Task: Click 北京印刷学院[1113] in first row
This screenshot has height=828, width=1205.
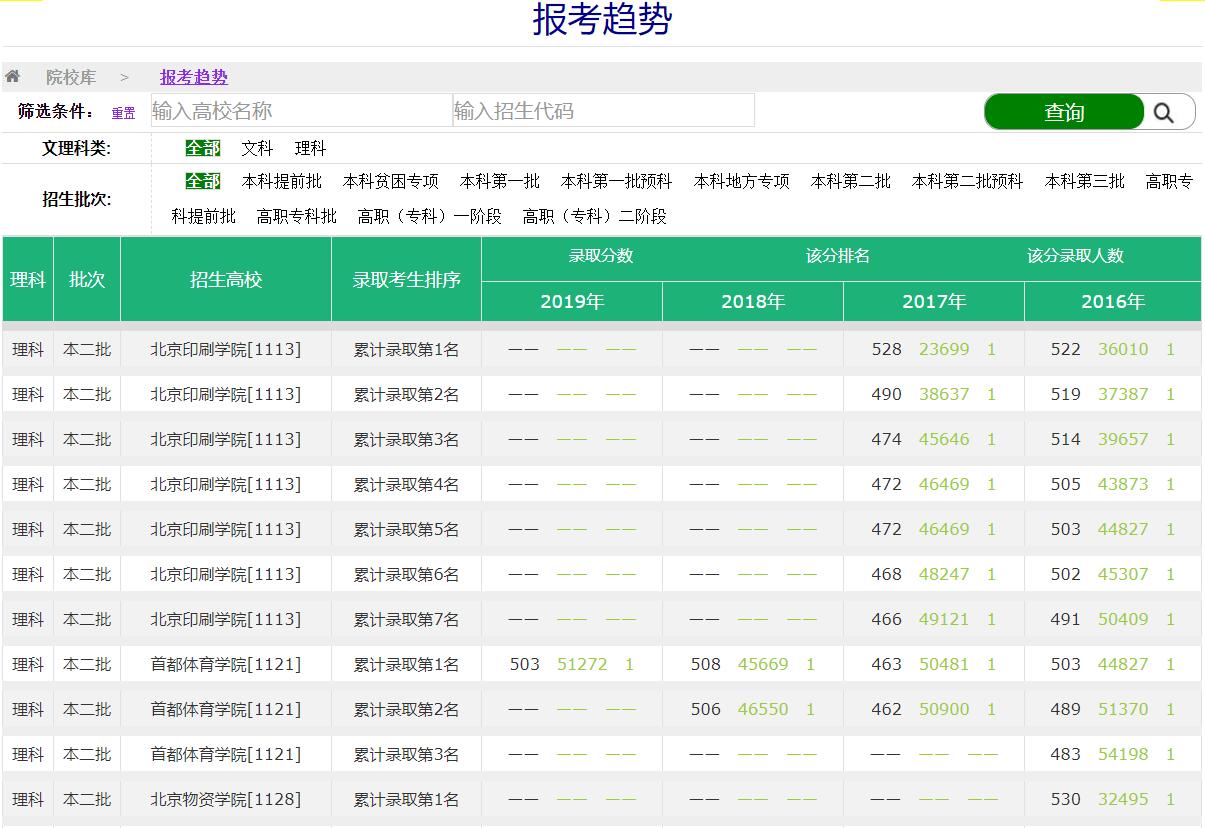Action: tap(225, 349)
